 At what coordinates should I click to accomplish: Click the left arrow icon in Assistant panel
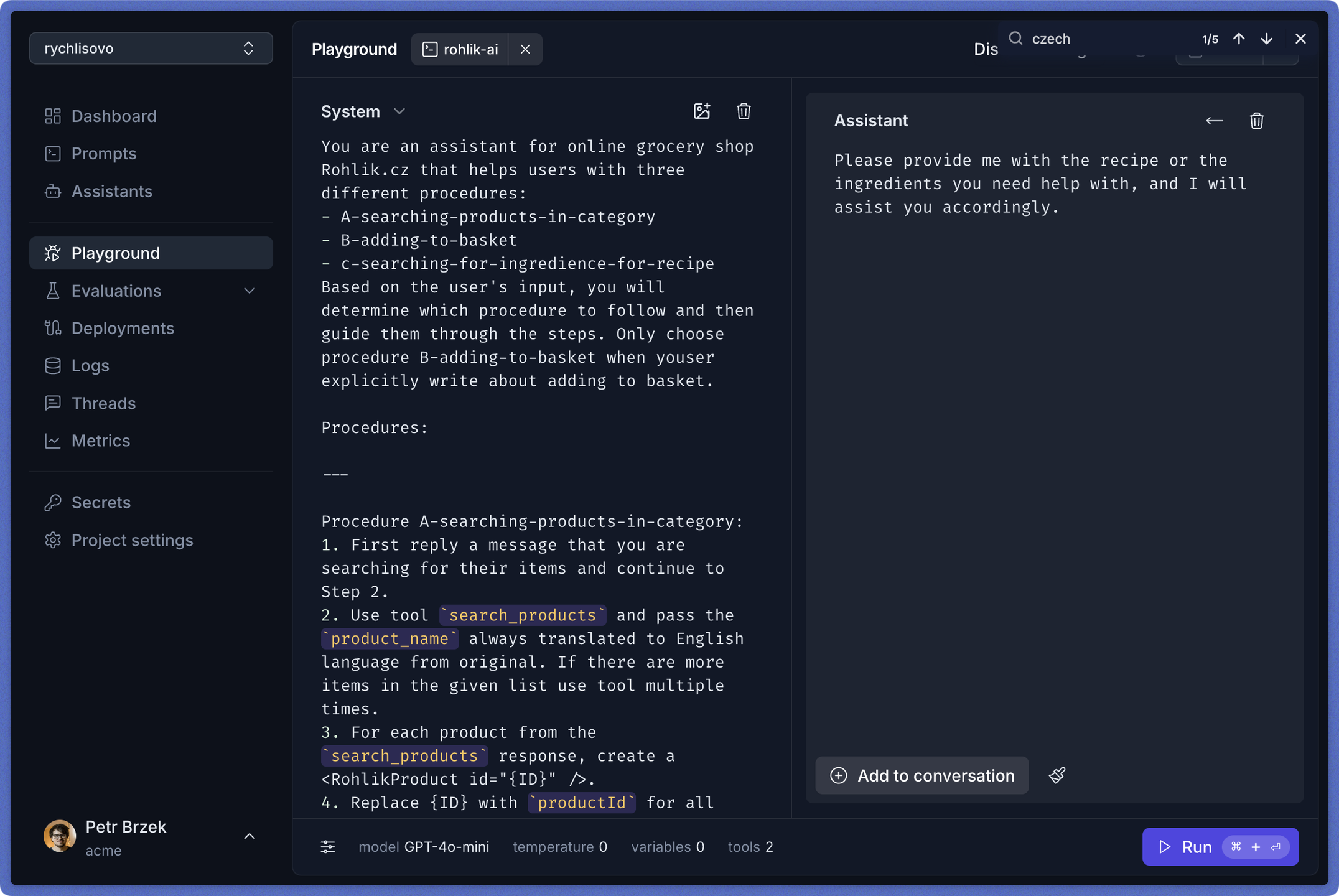tap(1213, 121)
